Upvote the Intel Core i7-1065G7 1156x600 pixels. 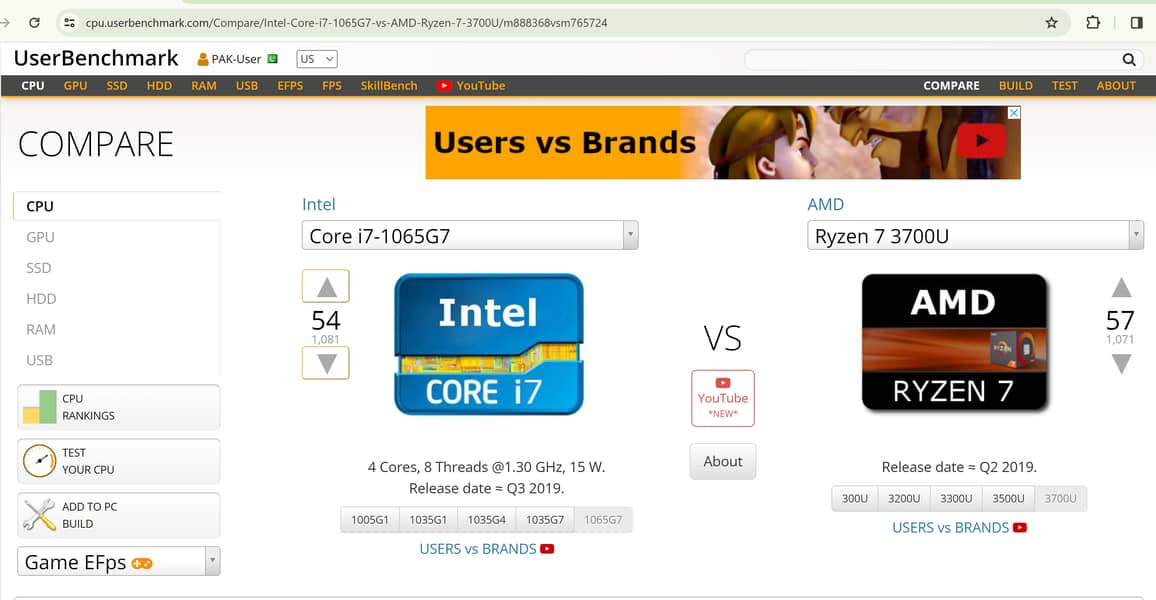tap(326, 287)
